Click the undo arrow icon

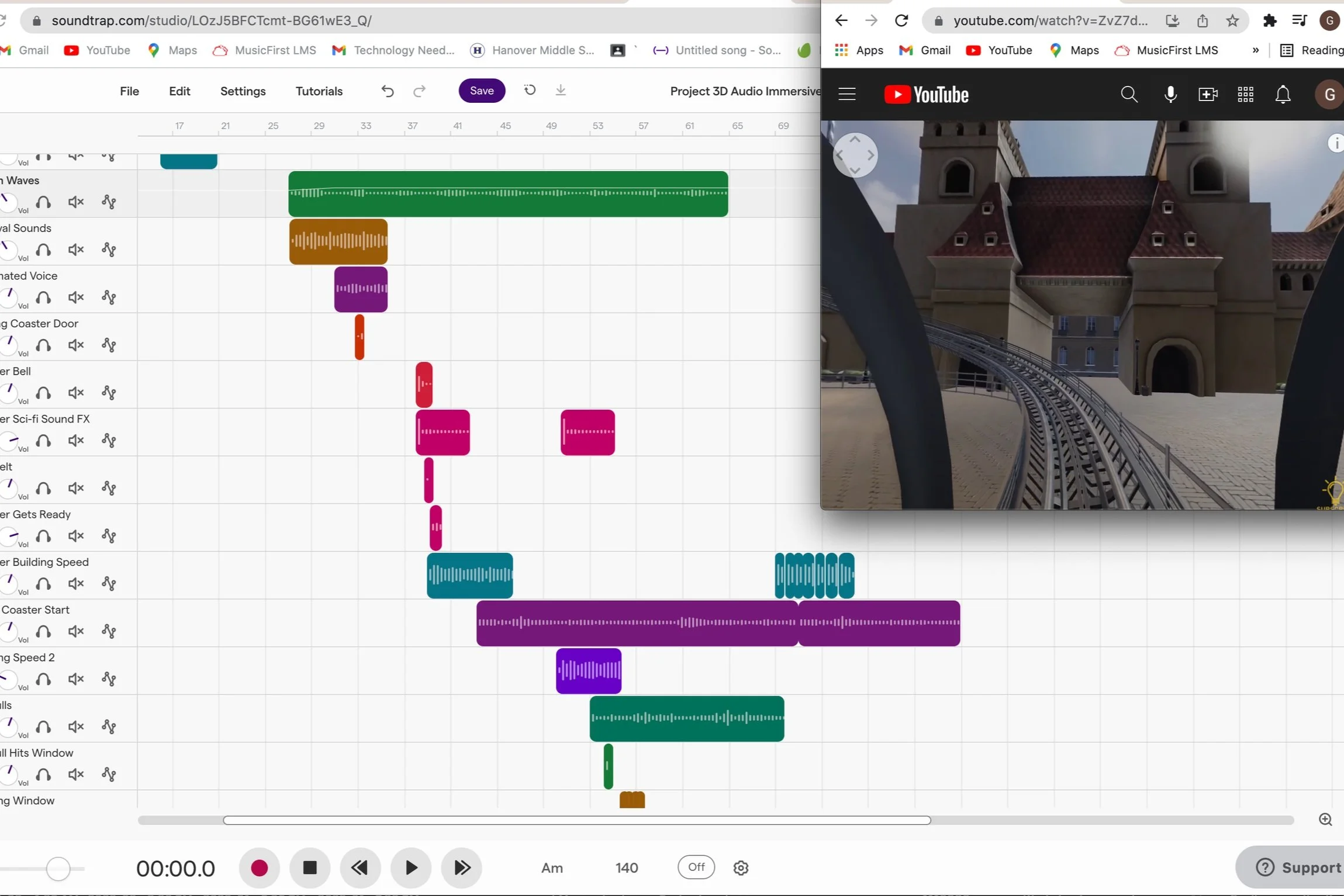click(387, 91)
